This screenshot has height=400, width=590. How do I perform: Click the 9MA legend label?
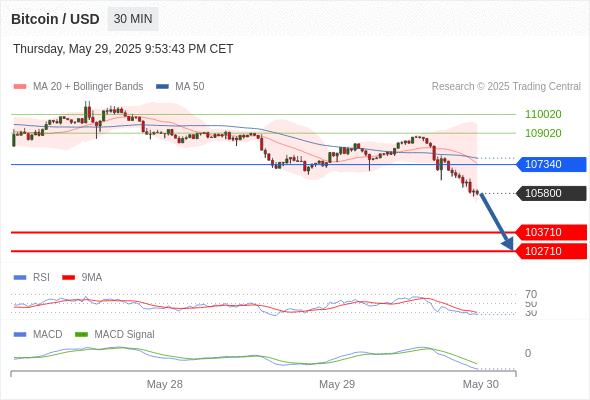[x=92, y=278]
